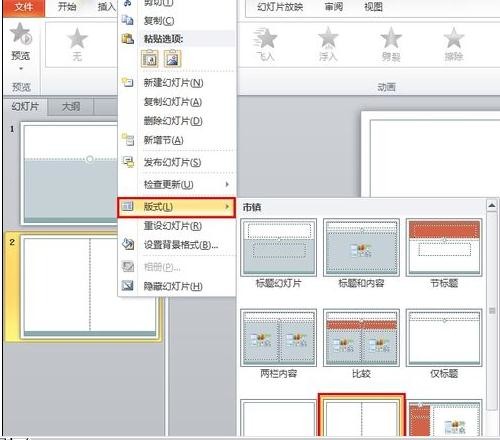The width and height of the screenshot is (500, 440).
Task: Click the section icon beside 新增节
Action: click(x=128, y=139)
